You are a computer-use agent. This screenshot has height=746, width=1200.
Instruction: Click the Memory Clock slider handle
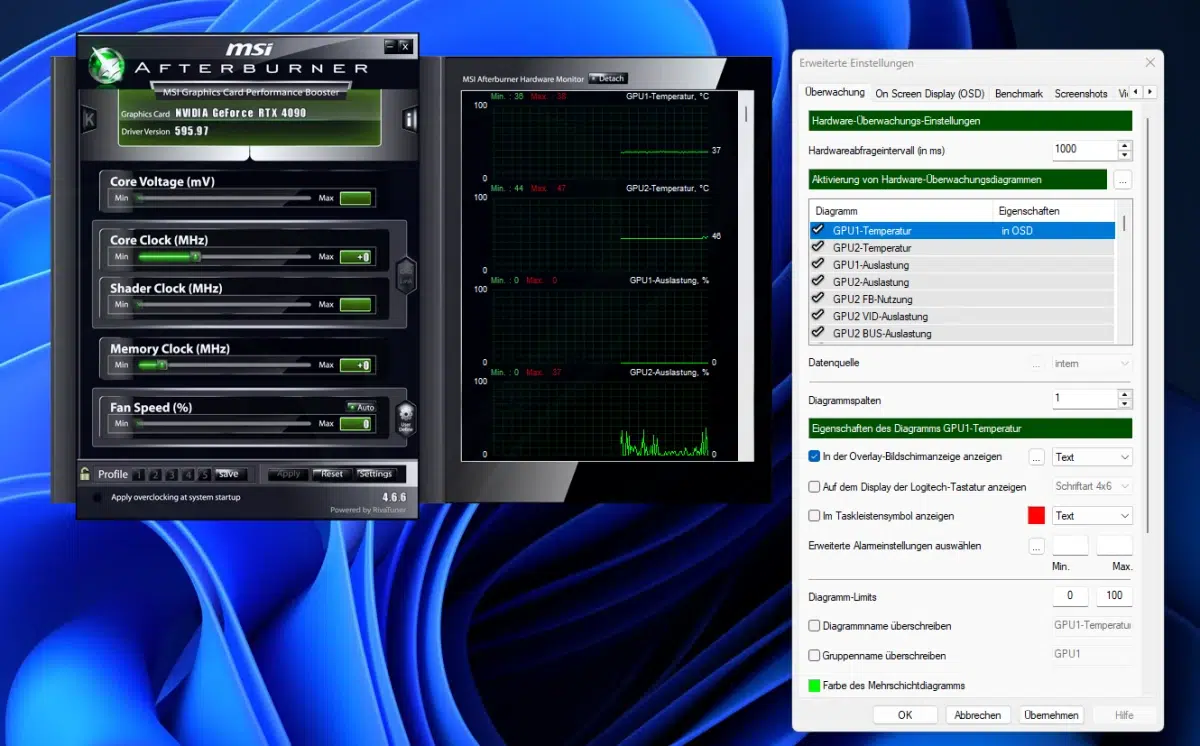[x=162, y=365]
